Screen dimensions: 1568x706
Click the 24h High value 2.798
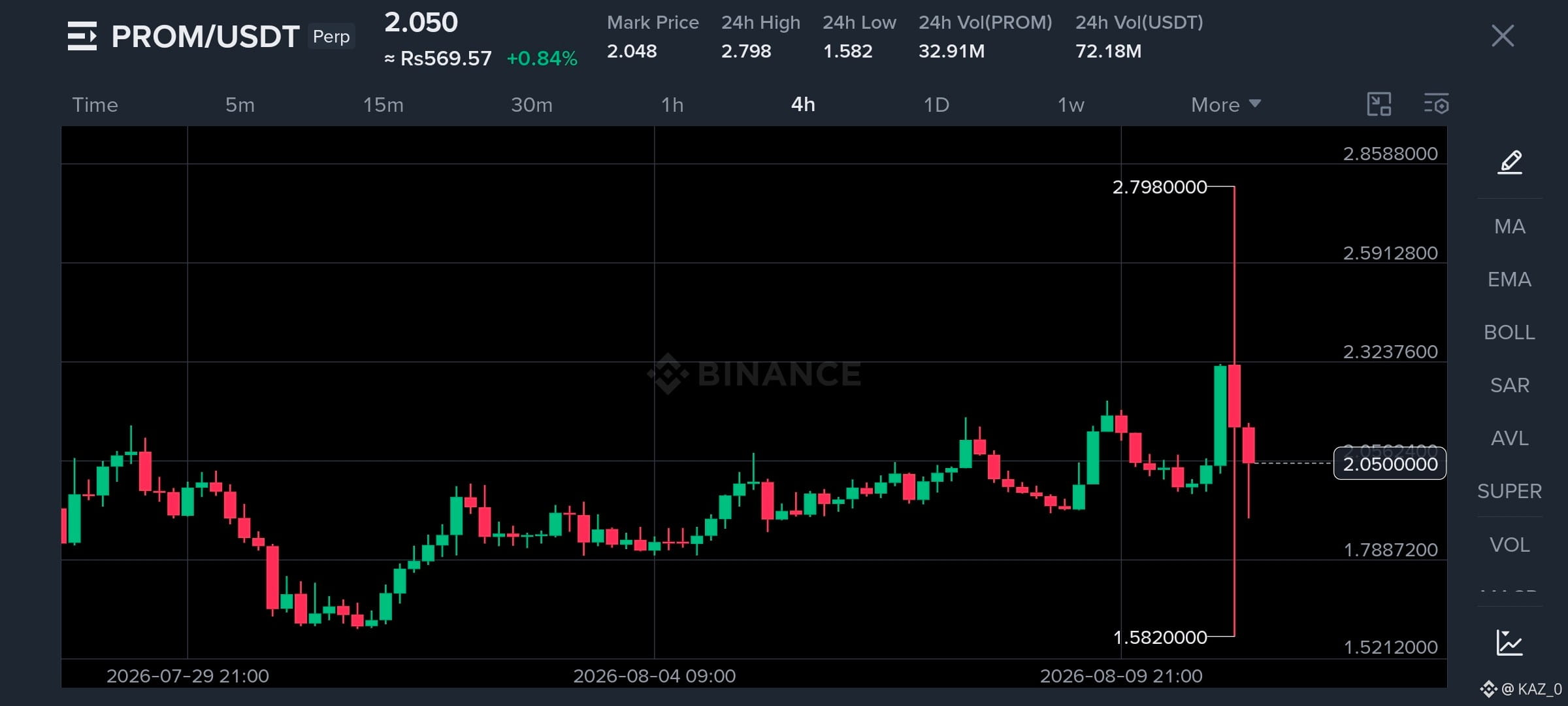(x=746, y=51)
